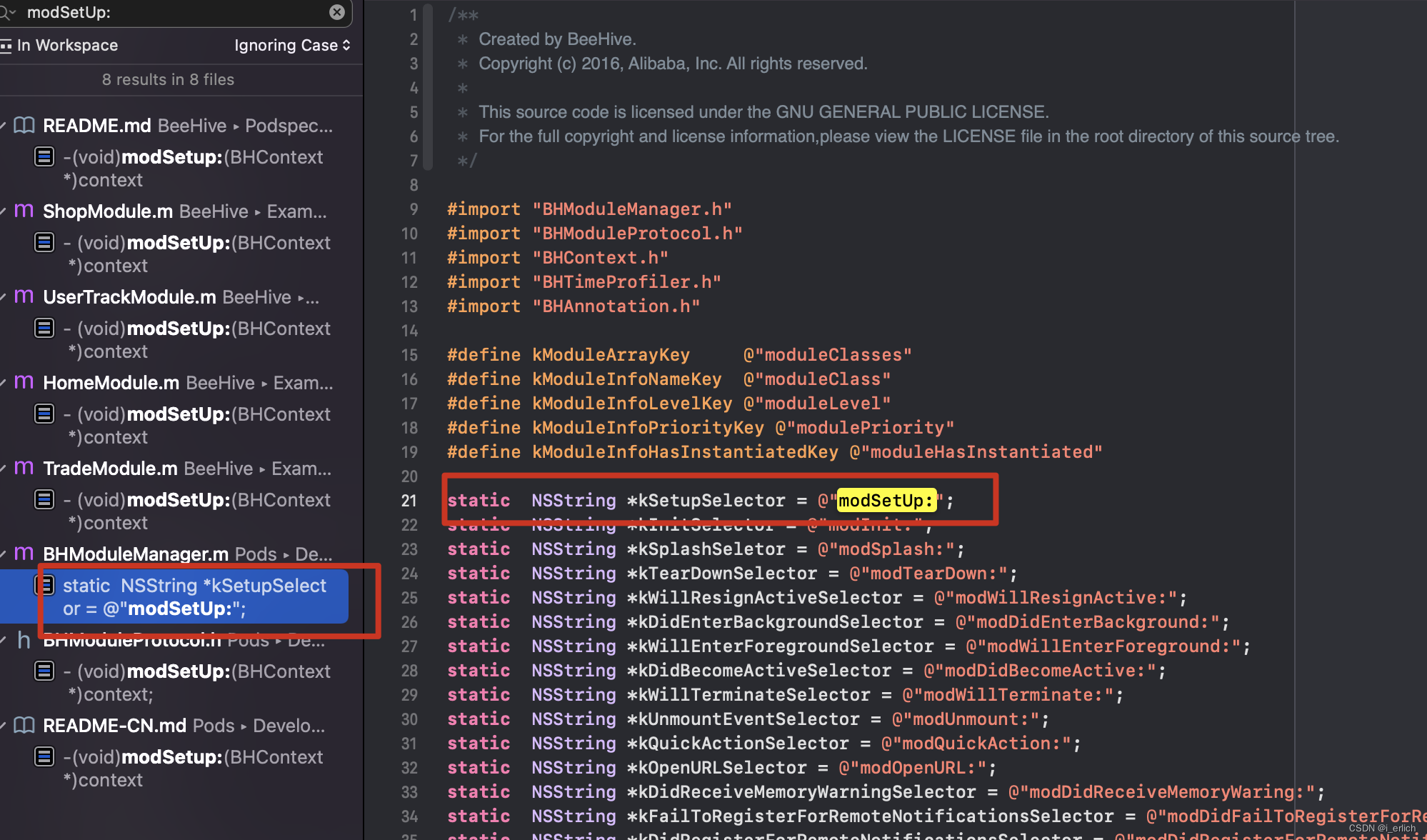The image size is (1427, 840).
Task: Click the 8 results in 8 files summary
Action: pos(168,79)
